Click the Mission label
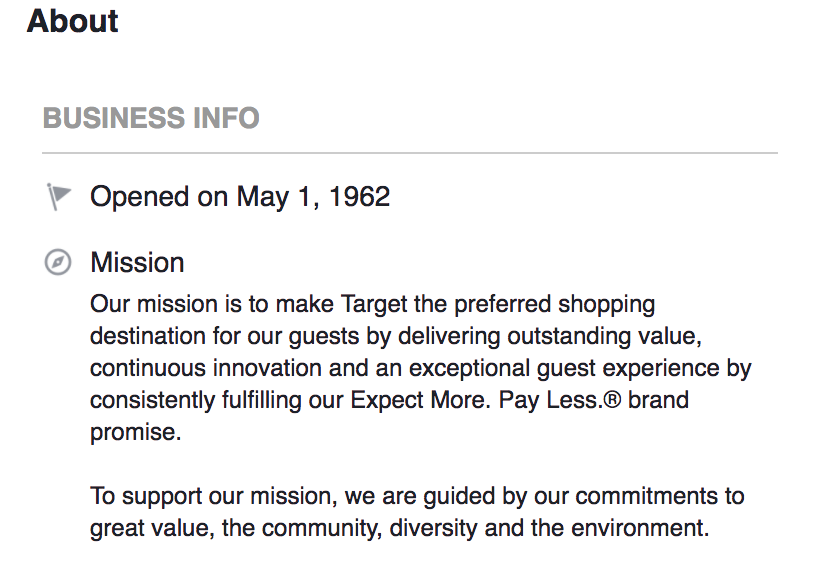This screenshot has width=815, height=567. coord(137,262)
